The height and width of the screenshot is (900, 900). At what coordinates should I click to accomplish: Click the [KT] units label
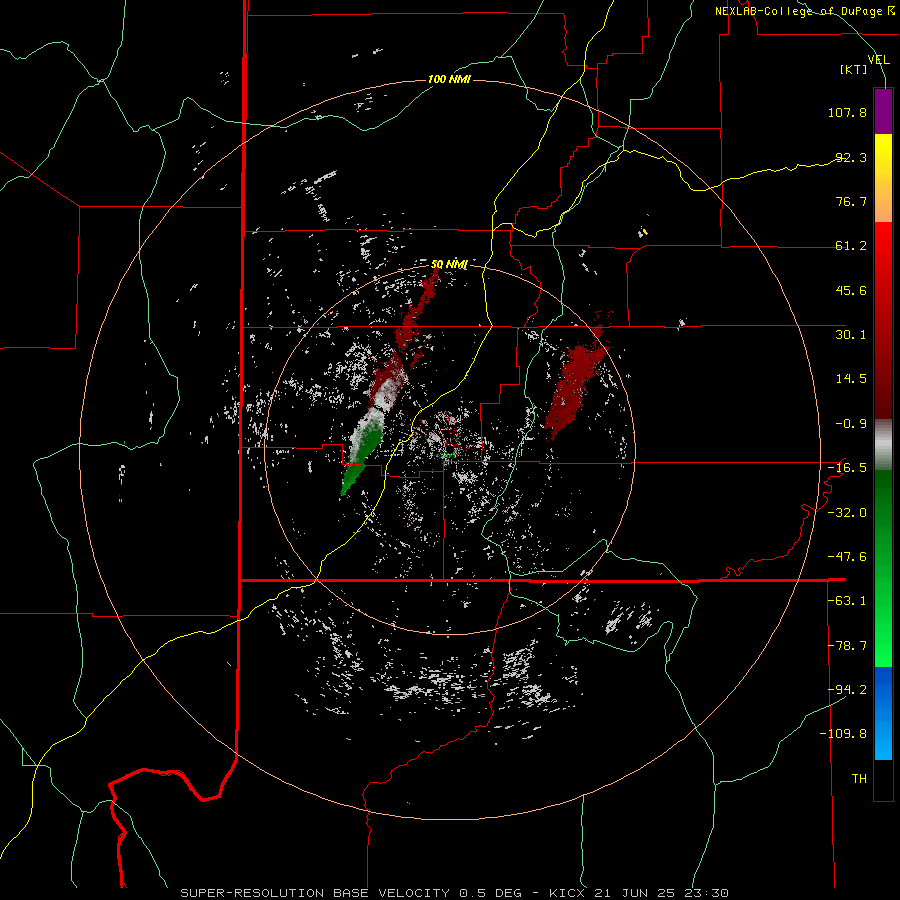pos(854,69)
